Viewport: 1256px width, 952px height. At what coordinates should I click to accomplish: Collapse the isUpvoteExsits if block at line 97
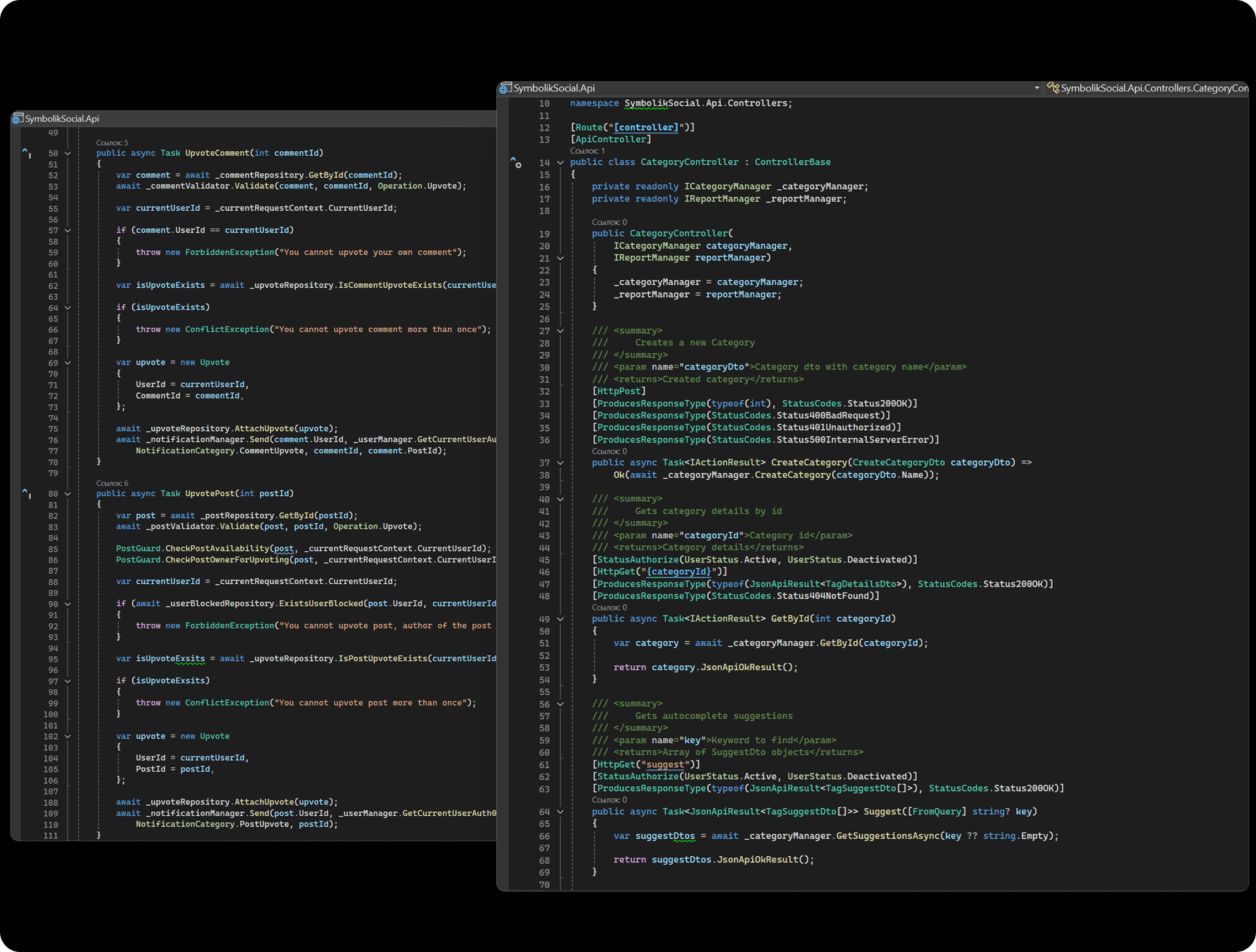(67, 681)
